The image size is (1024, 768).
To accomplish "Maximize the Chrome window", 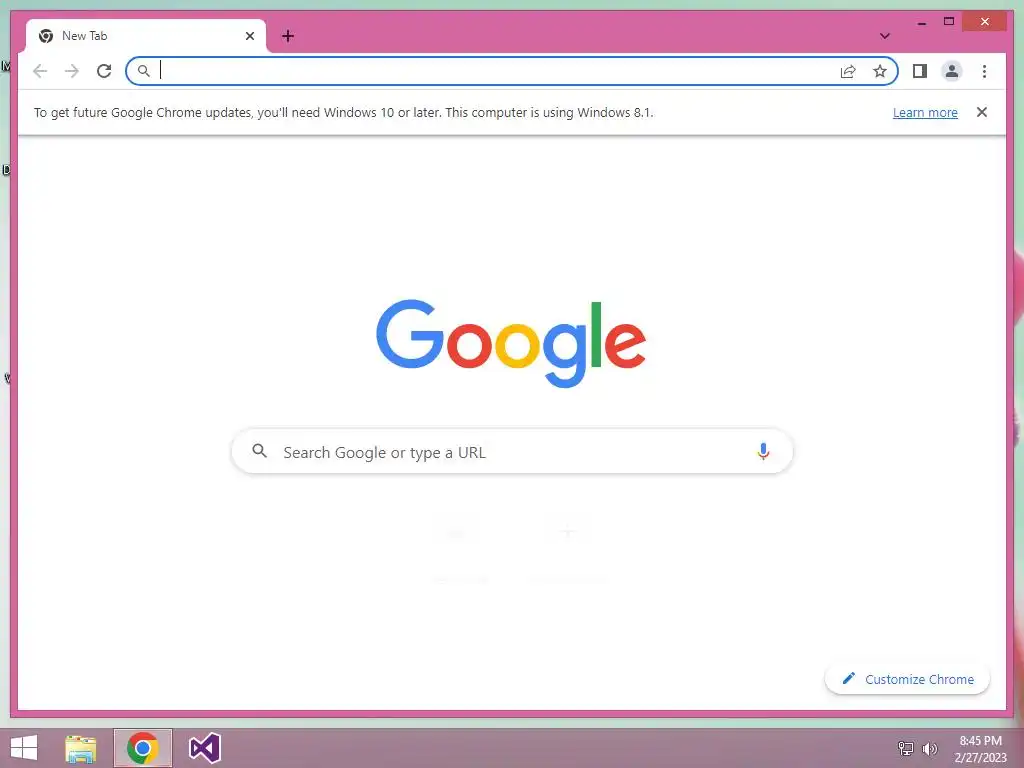I will tap(949, 22).
